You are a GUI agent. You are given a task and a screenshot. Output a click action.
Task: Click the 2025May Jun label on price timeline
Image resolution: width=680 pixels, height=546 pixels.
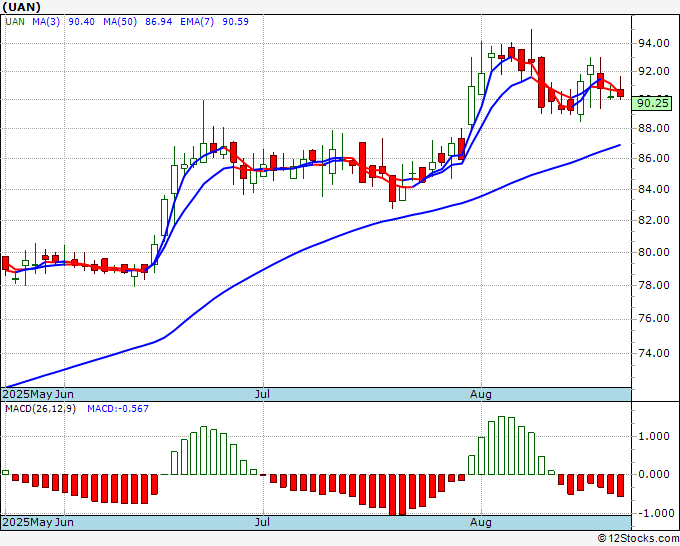[x=38, y=394]
